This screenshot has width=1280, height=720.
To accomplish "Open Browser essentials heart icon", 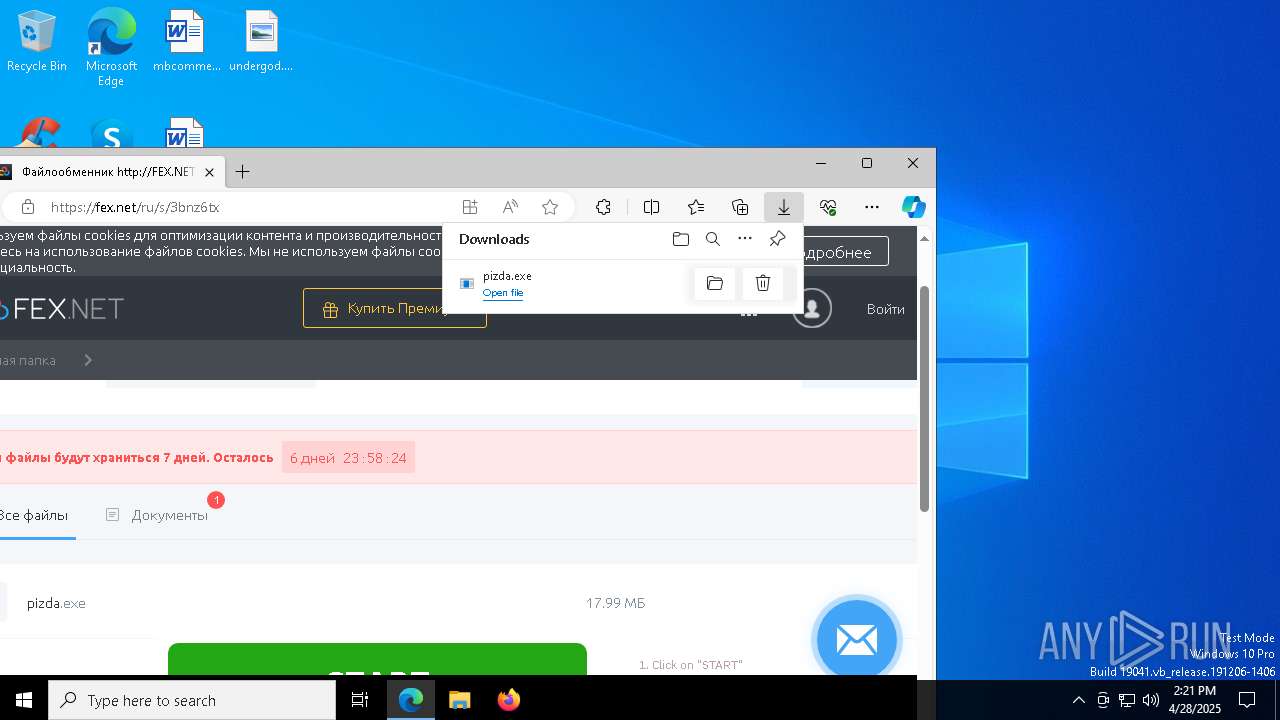I will click(828, 207).
